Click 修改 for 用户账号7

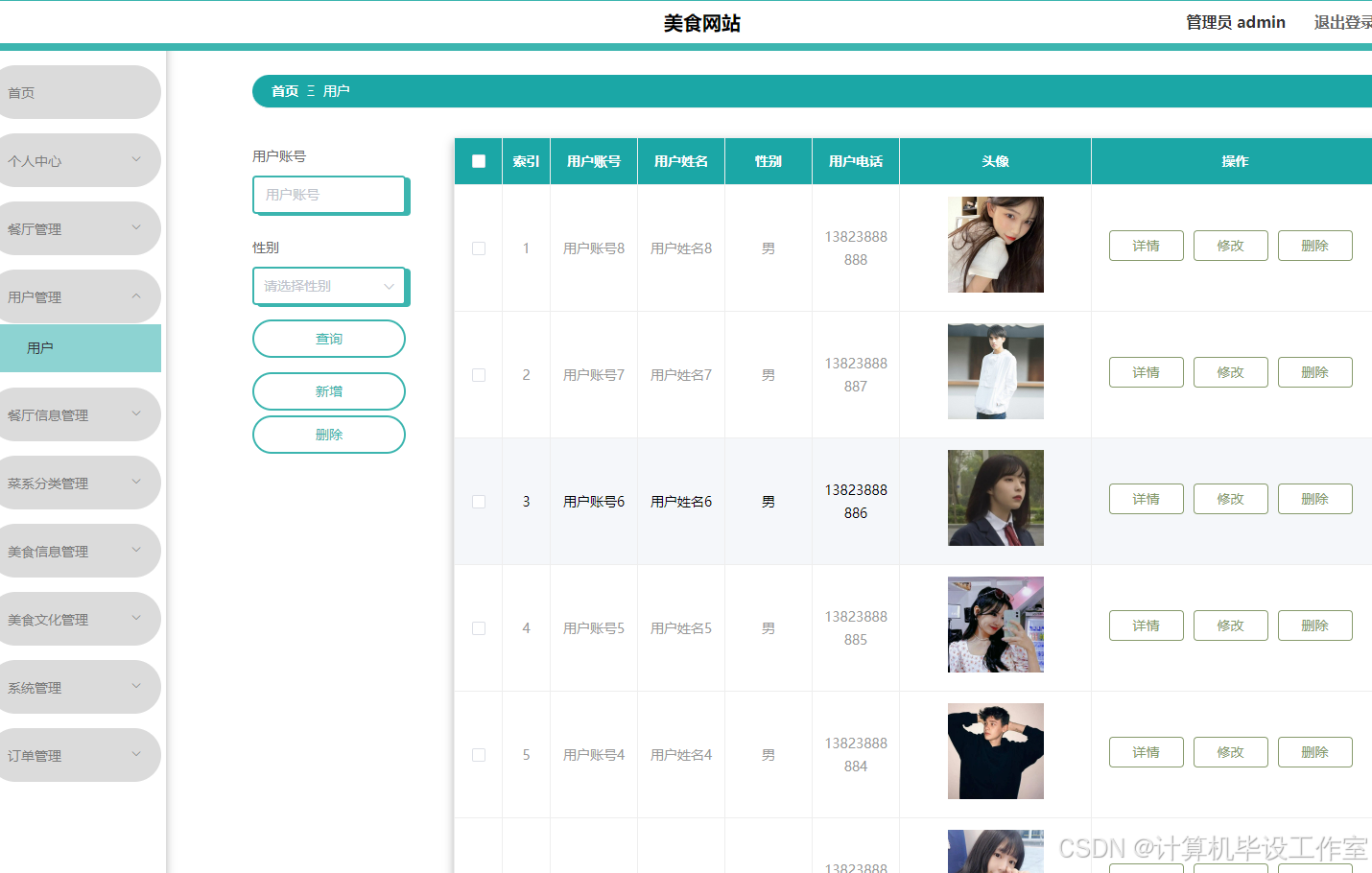tap(1231, 372)
